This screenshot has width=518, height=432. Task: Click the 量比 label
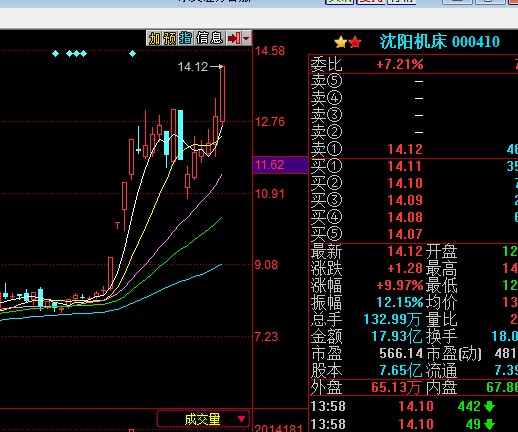442,319
